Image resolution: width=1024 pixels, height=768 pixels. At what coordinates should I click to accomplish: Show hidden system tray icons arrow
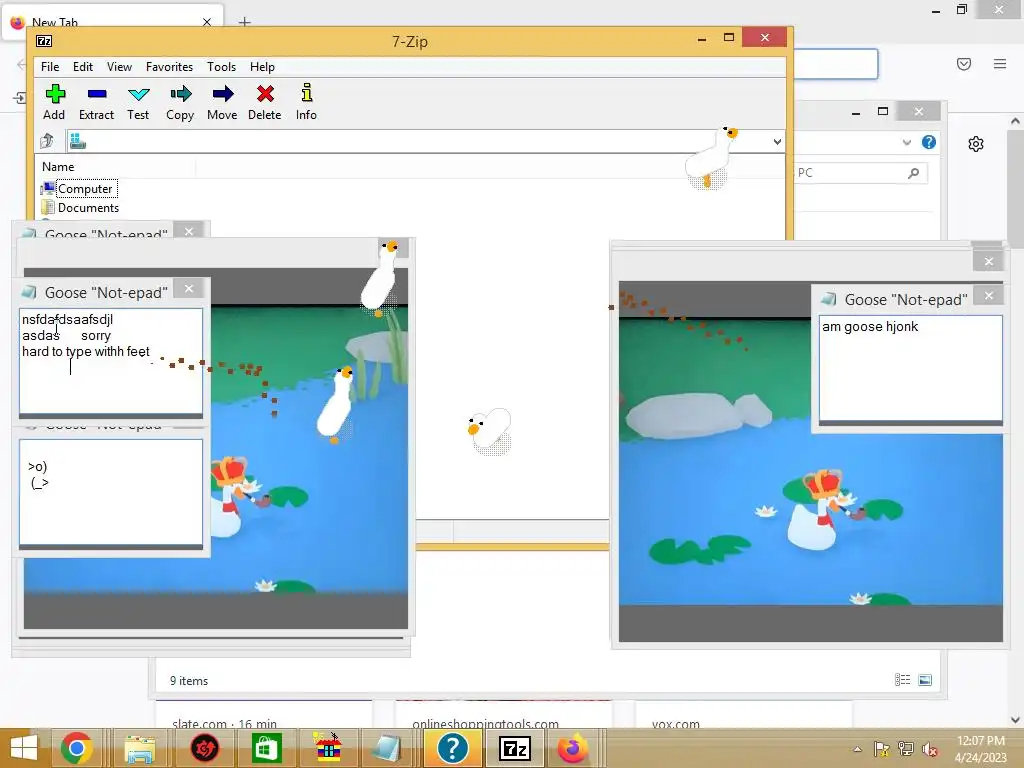pos(857,749)
